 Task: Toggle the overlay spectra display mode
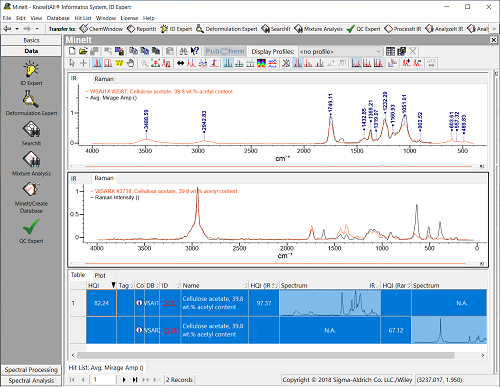coord(228,63)
